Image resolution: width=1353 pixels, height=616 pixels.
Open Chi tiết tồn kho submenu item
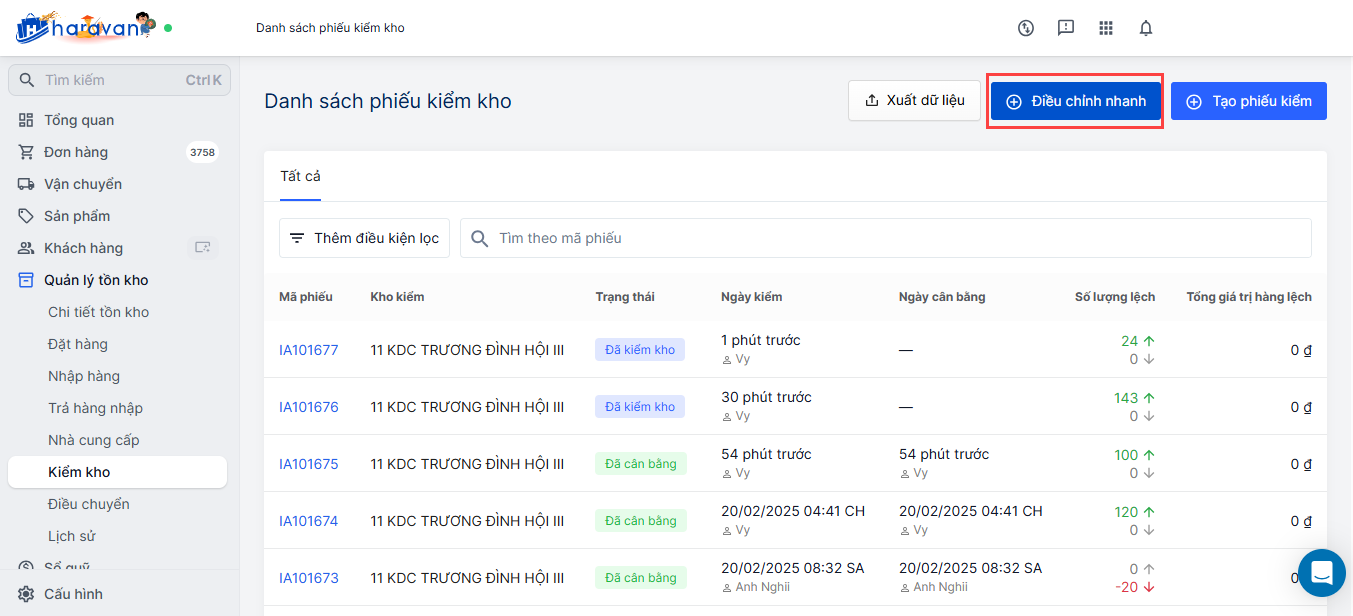[98, 312]
